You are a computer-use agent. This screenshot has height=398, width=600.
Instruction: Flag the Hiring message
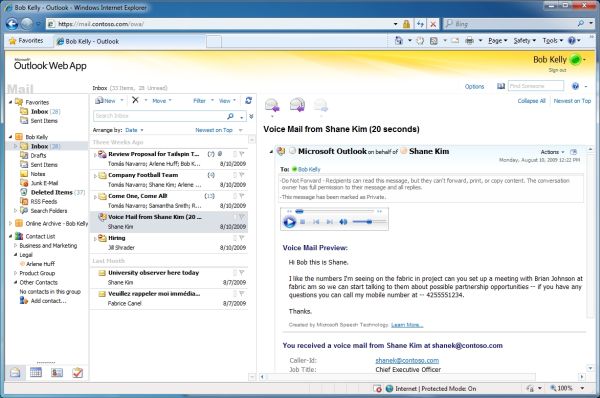(241, 238)
